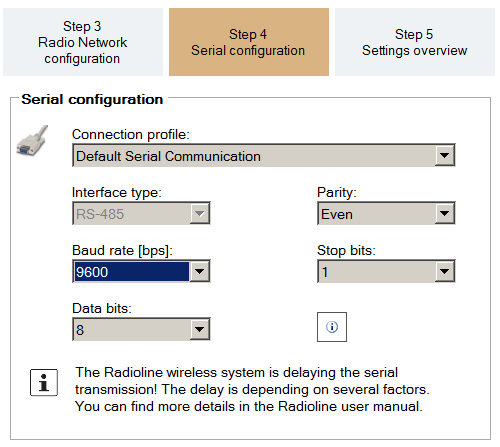
Task: Expand the Parity dropdown arrow
Action: pos(444,213)
